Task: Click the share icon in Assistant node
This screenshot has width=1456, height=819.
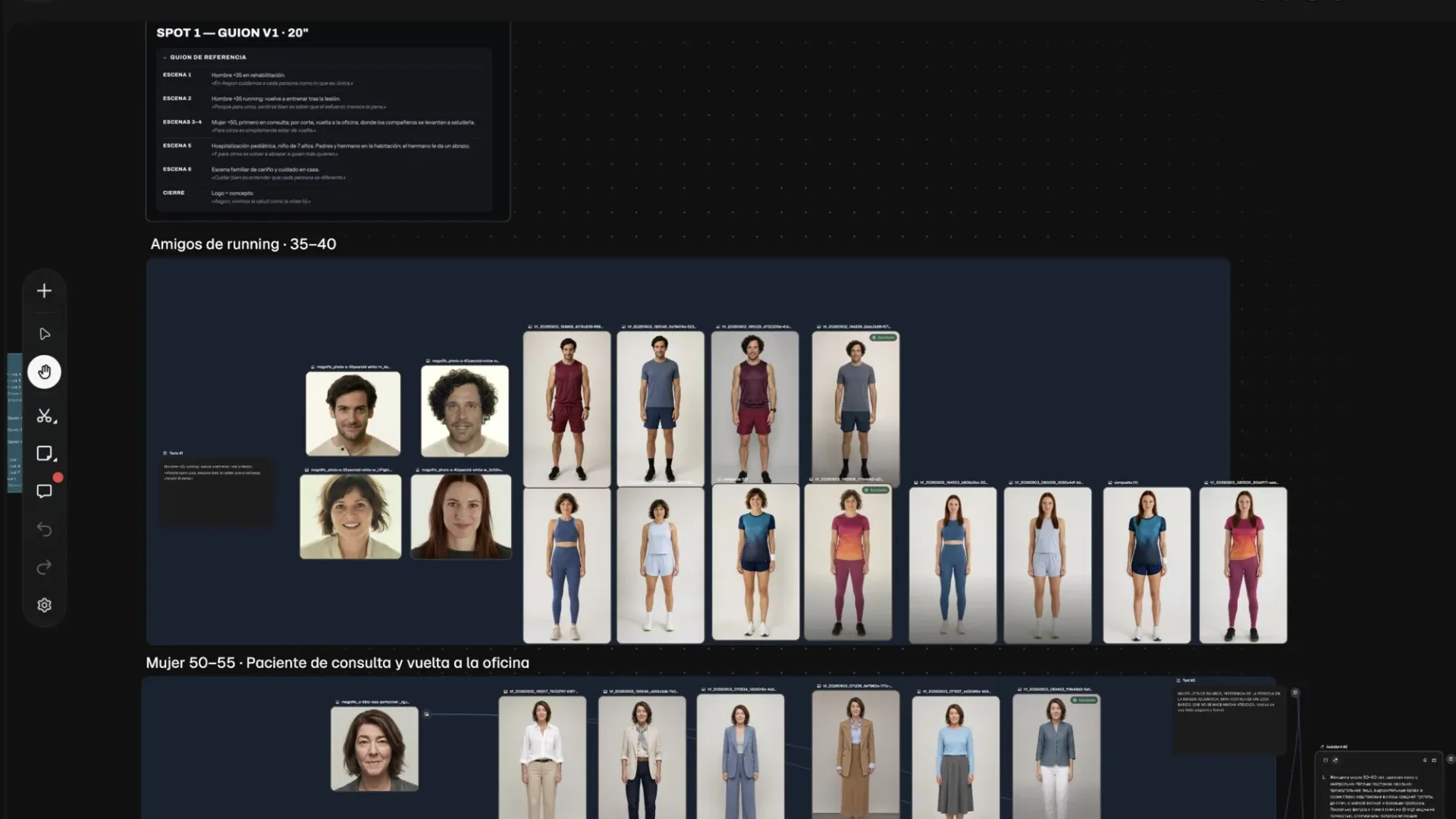Action: tap(1335, 760)
